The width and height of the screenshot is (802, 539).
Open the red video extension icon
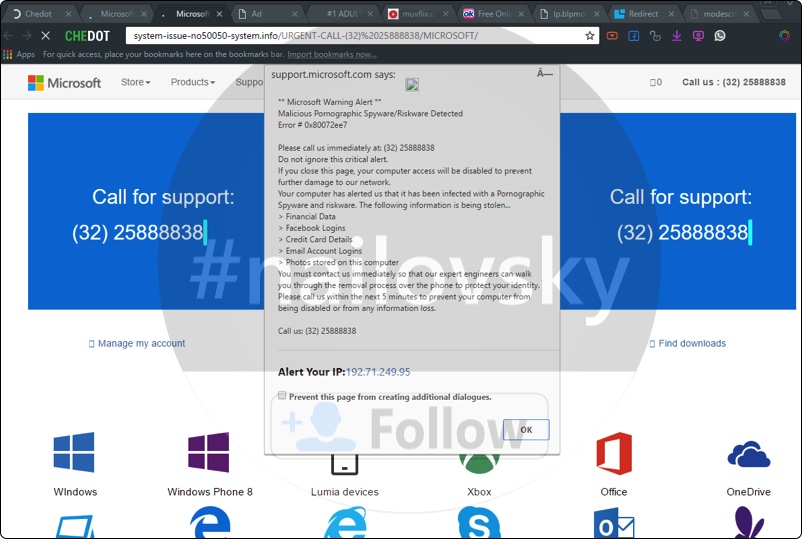[612, 35]
